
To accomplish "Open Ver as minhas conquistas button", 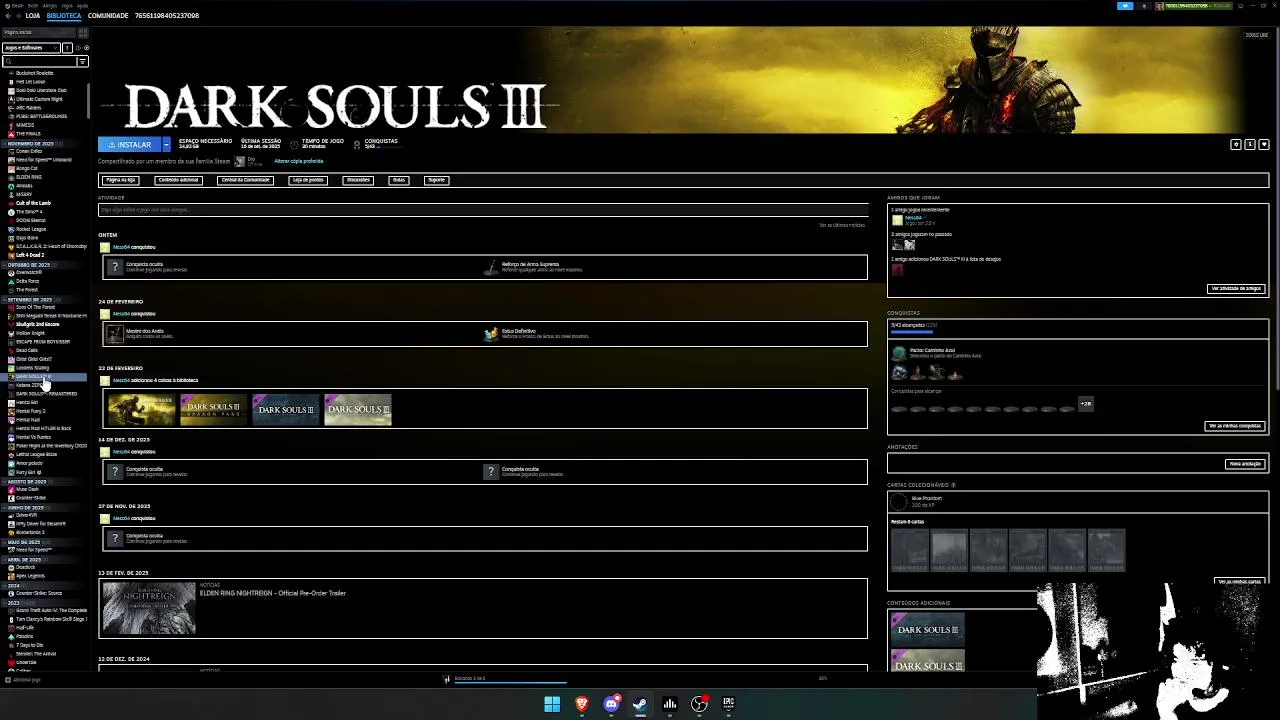I will tap(1235, 426).
